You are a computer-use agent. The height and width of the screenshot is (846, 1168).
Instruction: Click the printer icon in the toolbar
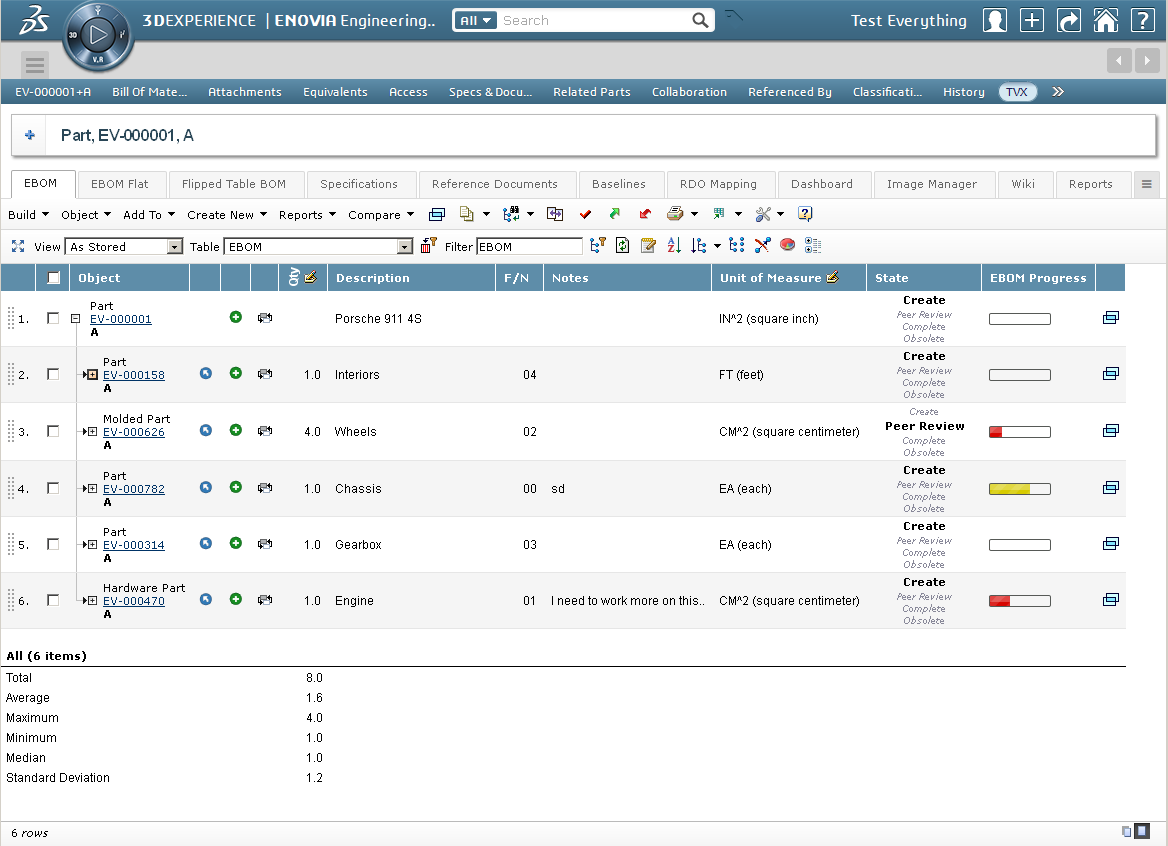point(675,214)
